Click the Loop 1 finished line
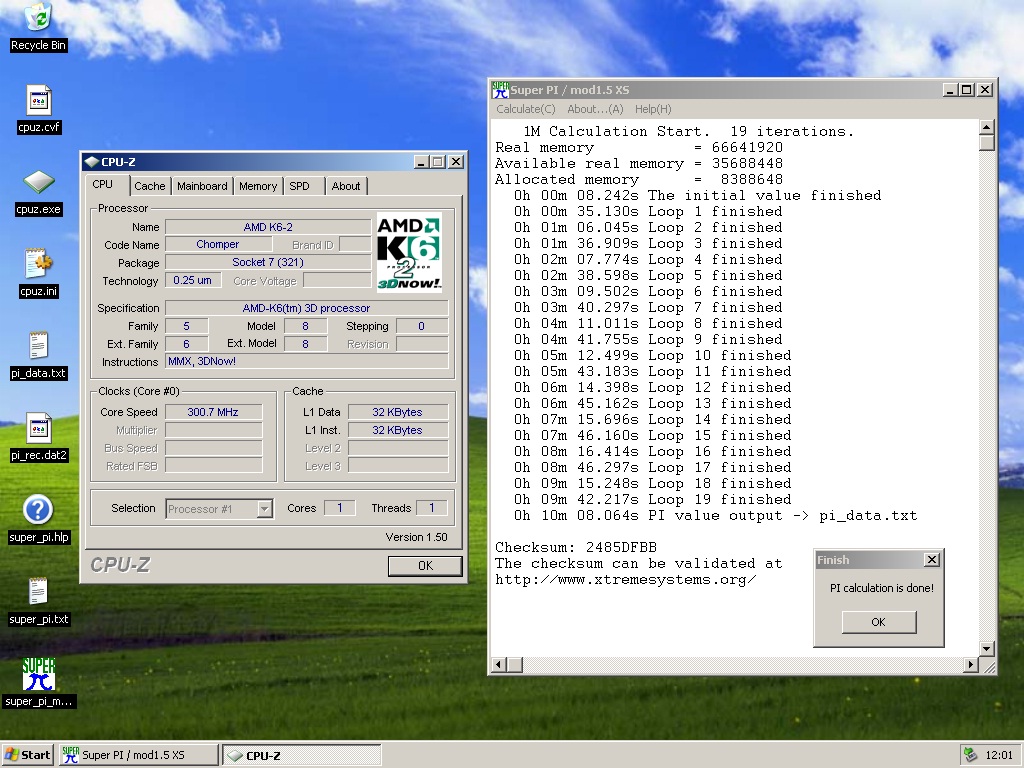Image resolution: width=1024 pixels, height=768 pixels. tap(648, 212)
